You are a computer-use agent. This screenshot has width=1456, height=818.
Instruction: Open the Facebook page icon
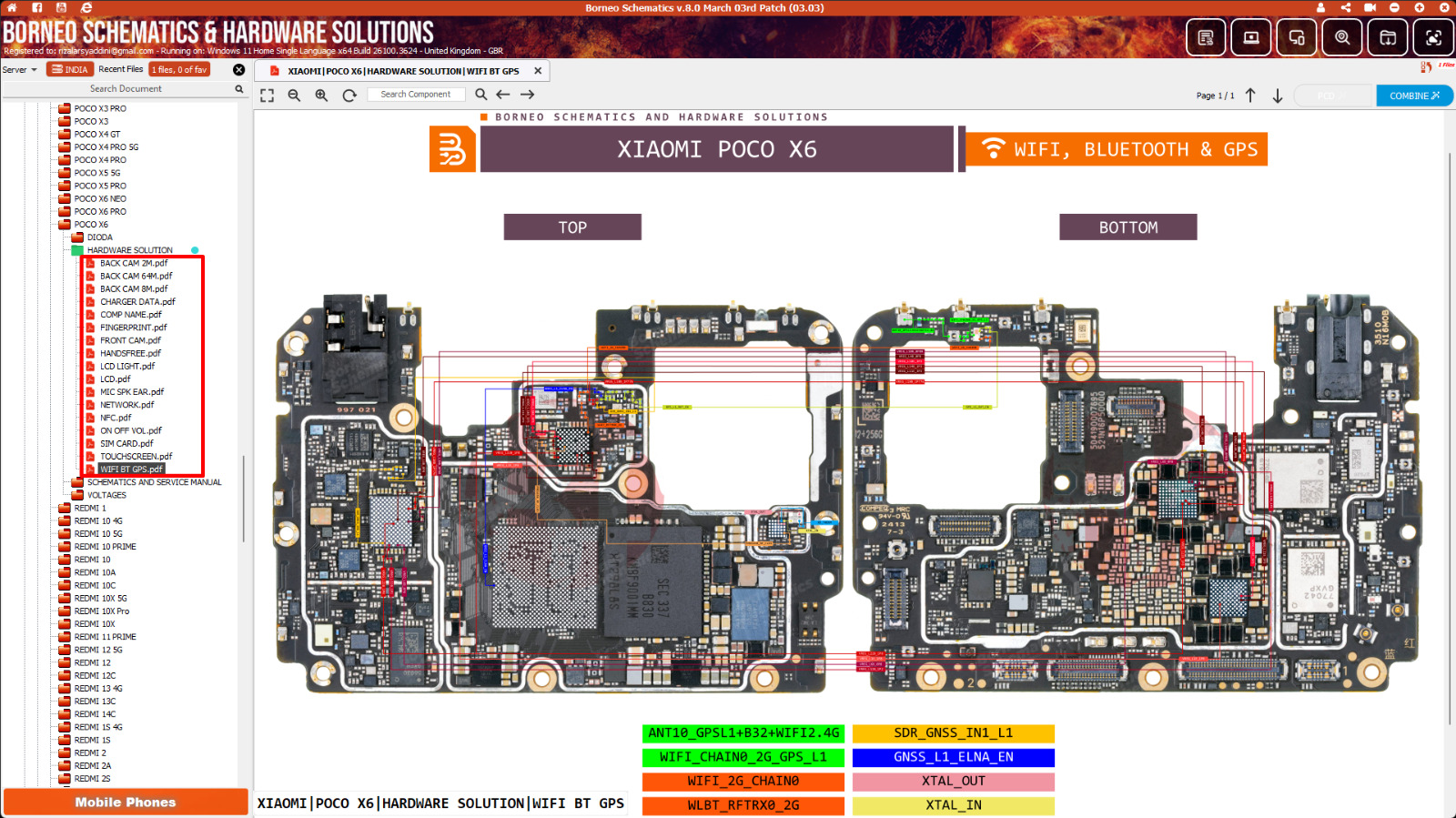(37, 7)
